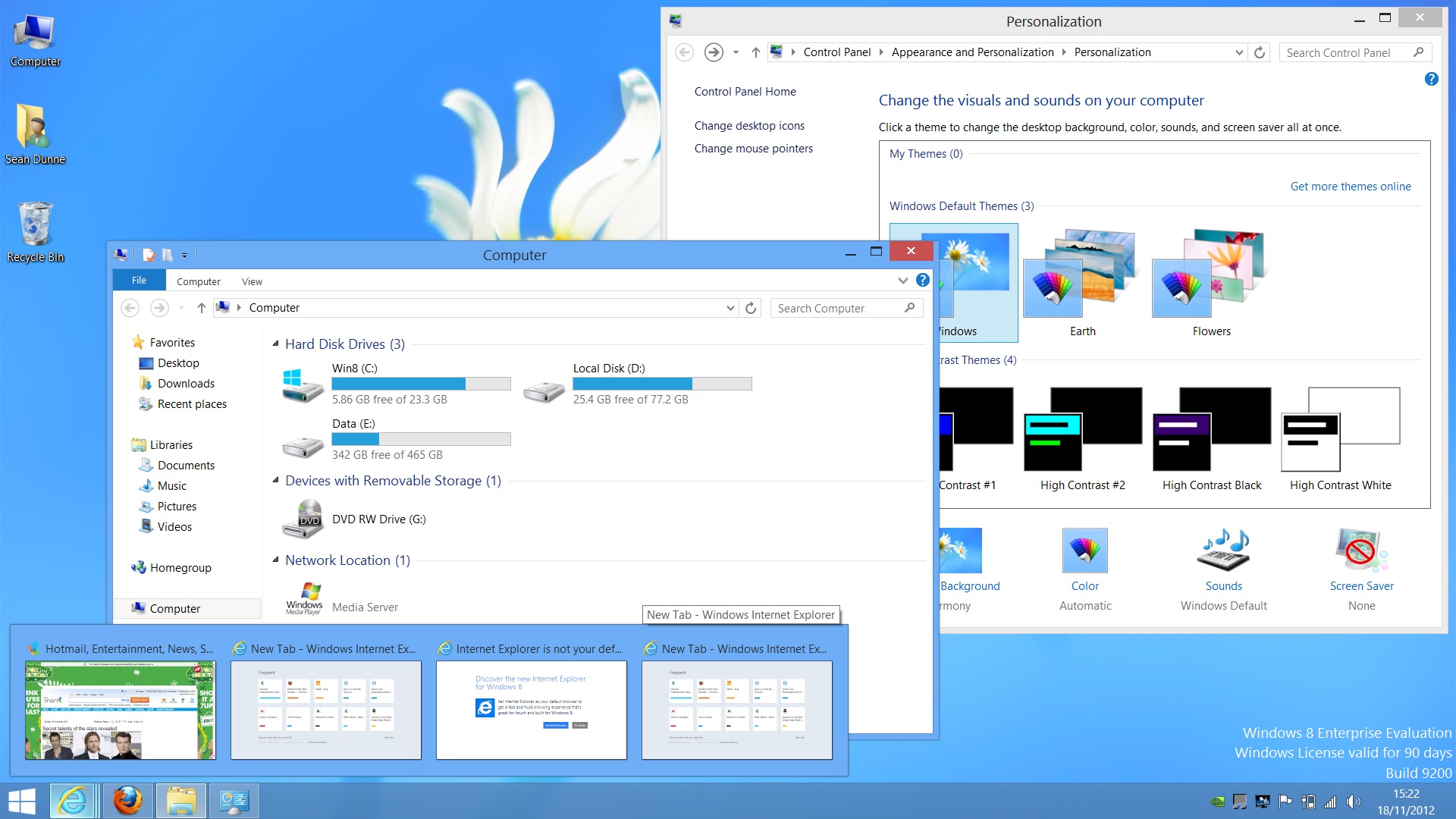Refresh the Computer window address bar
Viewport: 1456px width, 819px height.
(x=751, y=308)
